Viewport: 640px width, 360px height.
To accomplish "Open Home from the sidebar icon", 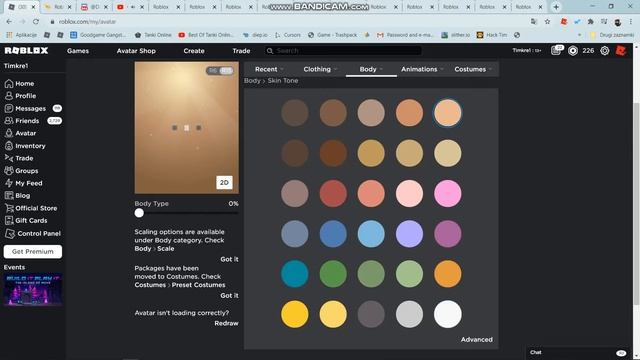I will pos(9,84).
